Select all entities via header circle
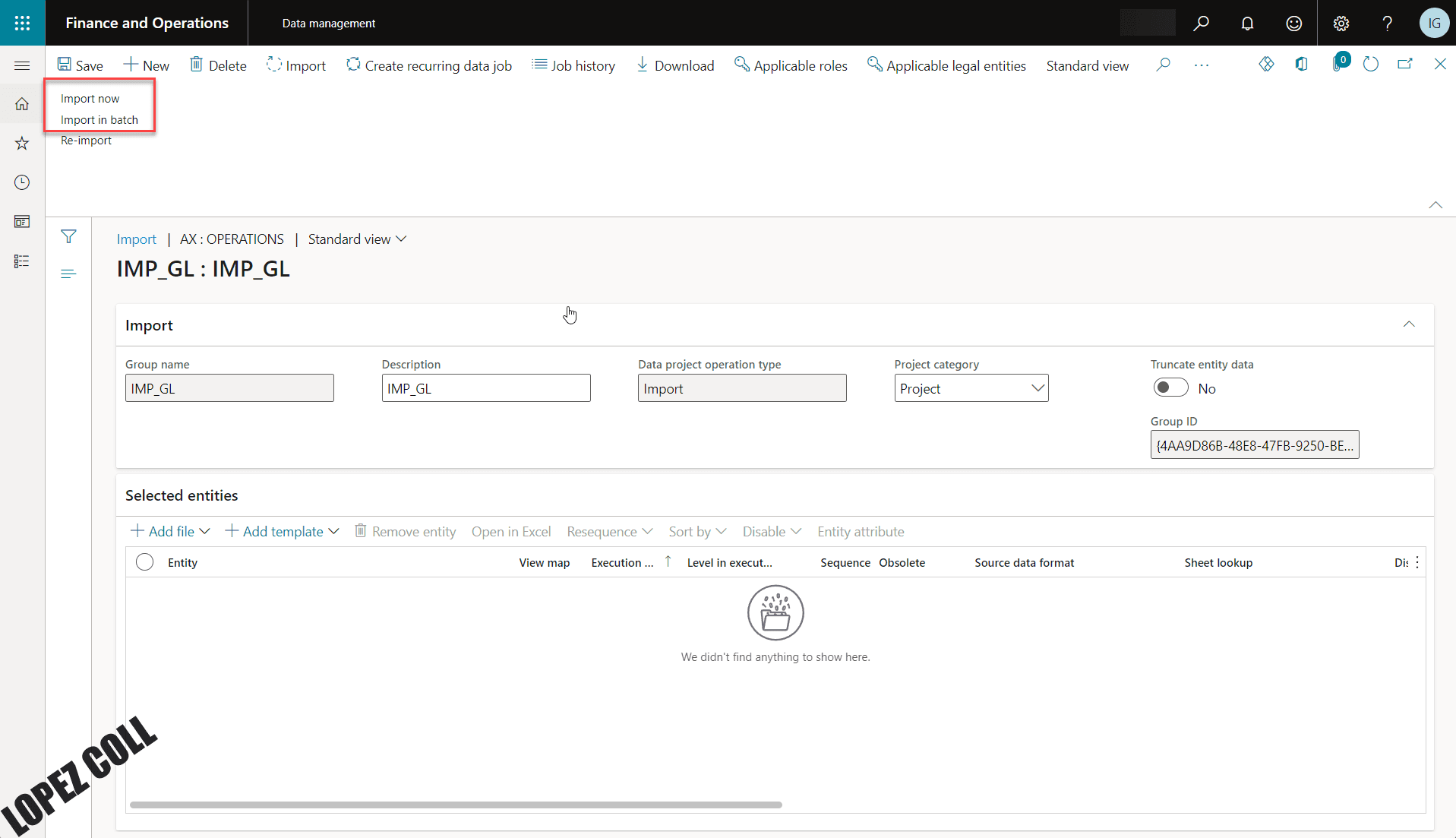Image resolution: width=1456 pixels, height=838 pixels. (x=144, y=562)
